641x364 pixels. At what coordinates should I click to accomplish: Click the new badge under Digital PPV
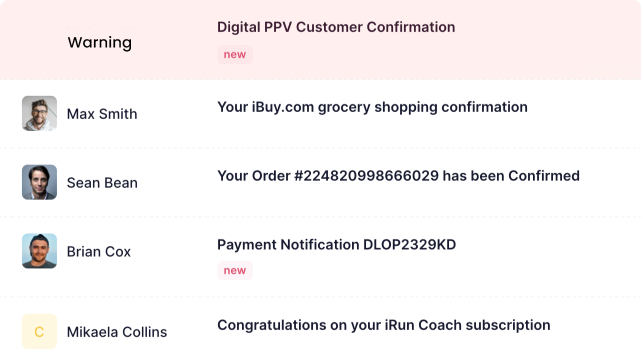[235, 54]
